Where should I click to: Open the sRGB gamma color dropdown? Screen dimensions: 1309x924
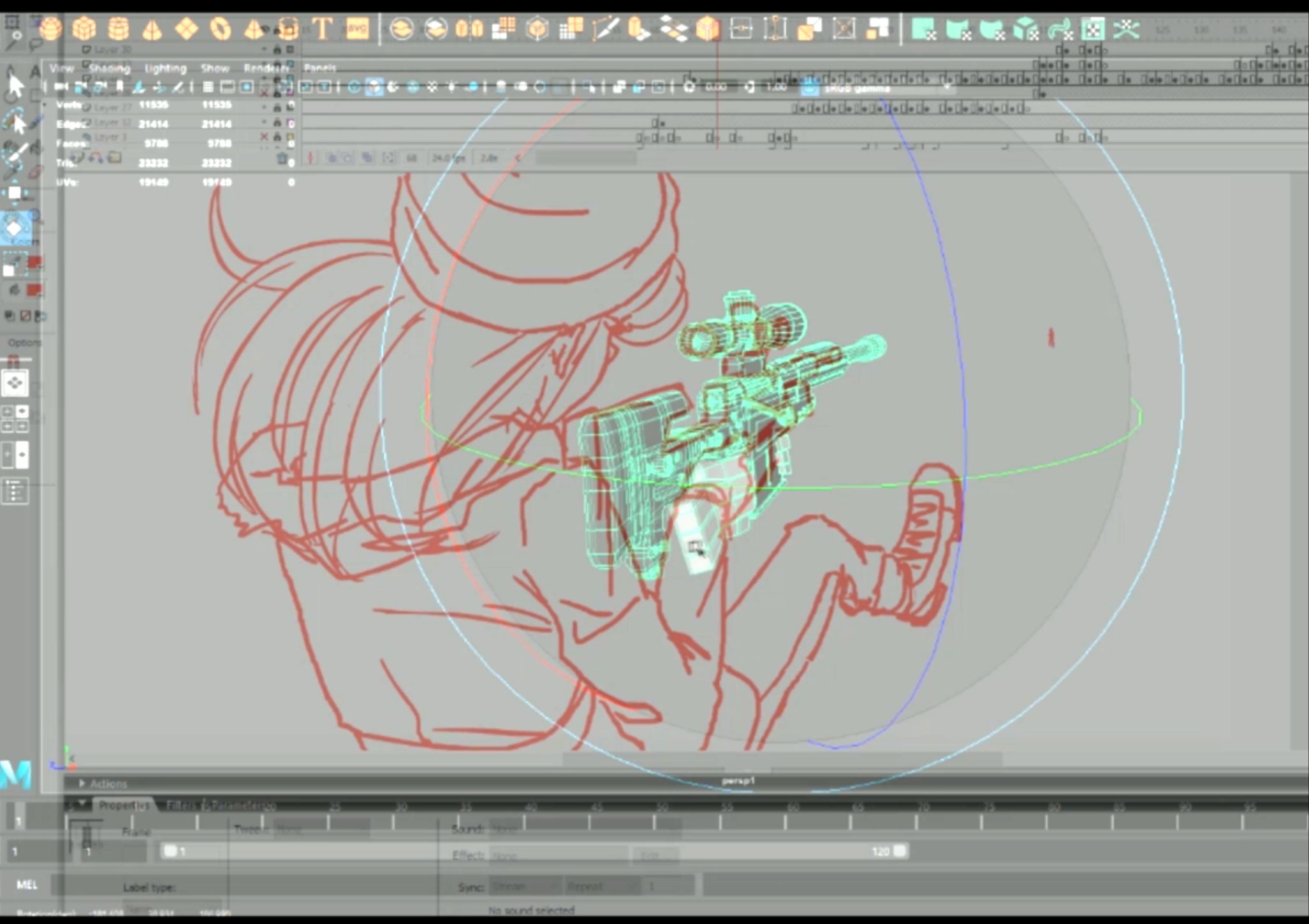[x=886, y=88]
